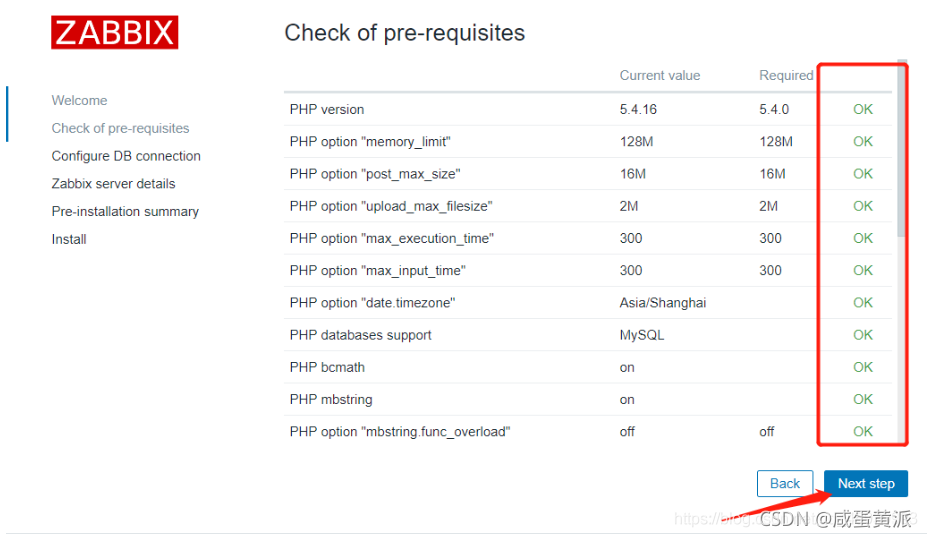This screenshot has height=537, width=927.
Task: Select Pre-installation summary step
Action: tap(125, 212)
